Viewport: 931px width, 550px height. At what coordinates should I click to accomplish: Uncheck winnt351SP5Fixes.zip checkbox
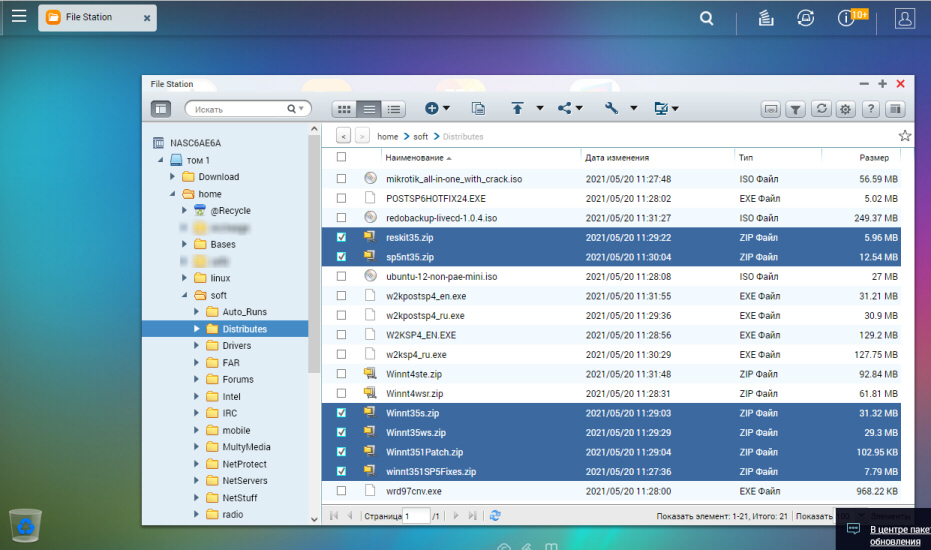point(341,471)
